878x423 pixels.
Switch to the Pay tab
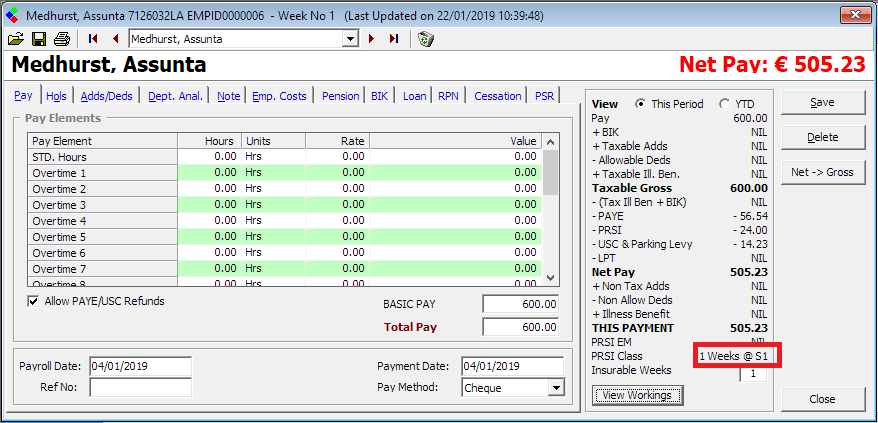24,95
